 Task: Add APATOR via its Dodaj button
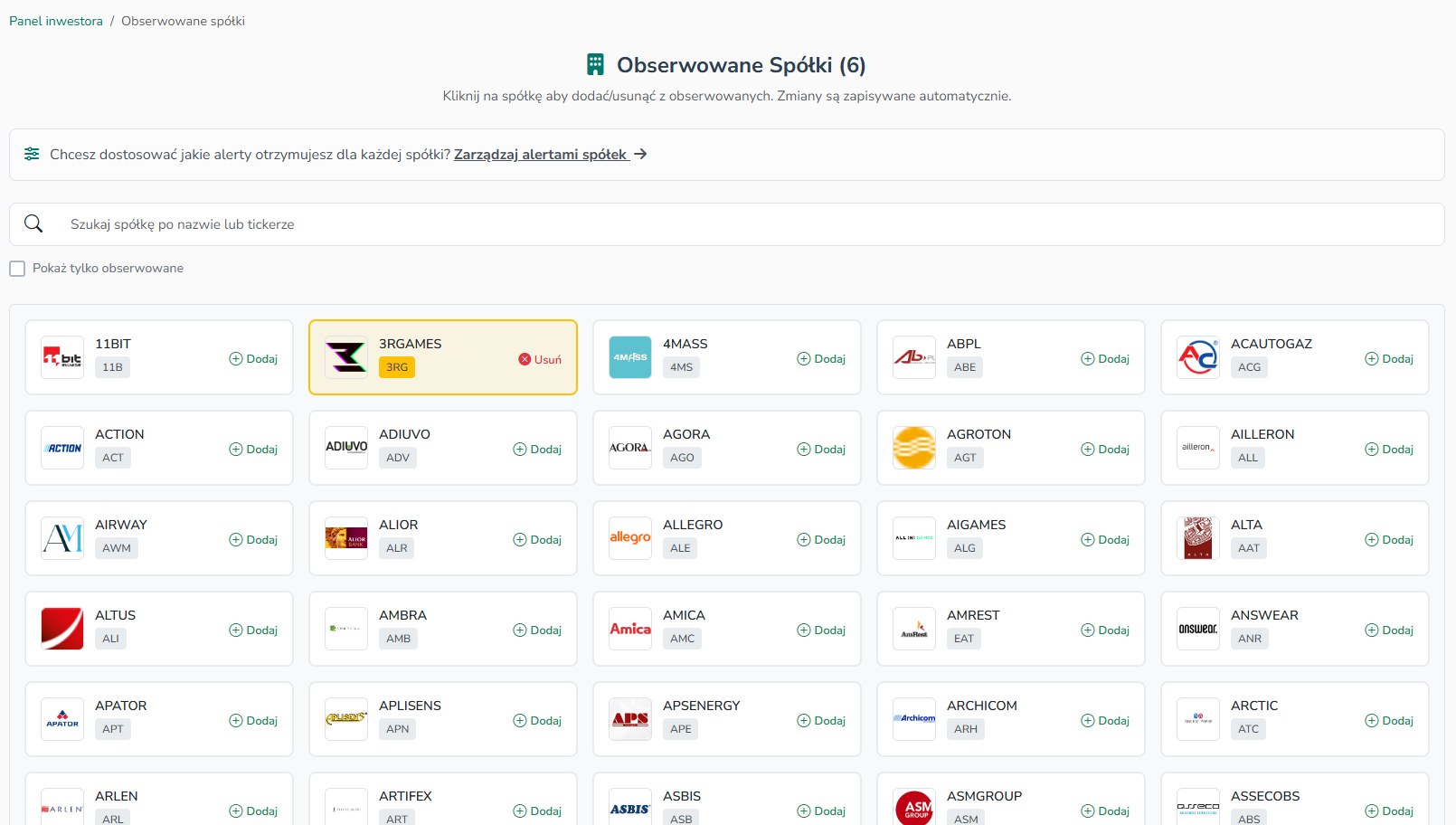coord(253,720)
